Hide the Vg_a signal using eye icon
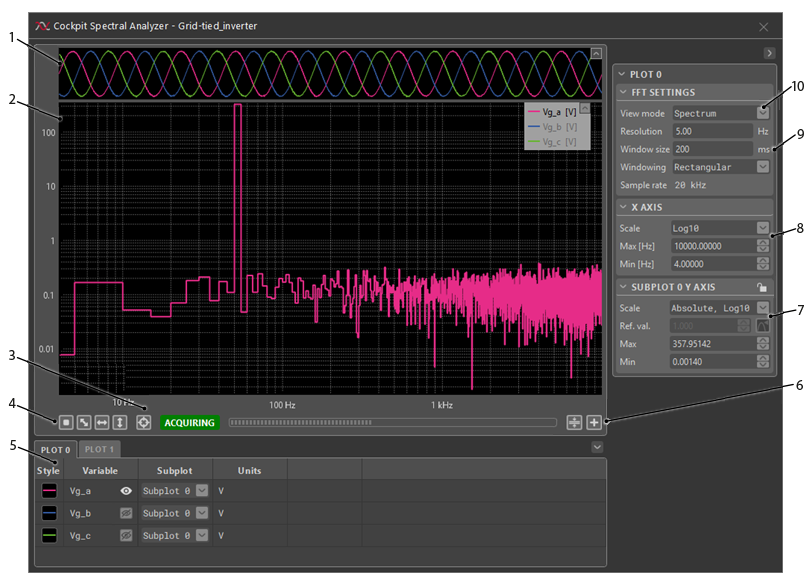Viewport: 811px width, 586px height. 127,491
